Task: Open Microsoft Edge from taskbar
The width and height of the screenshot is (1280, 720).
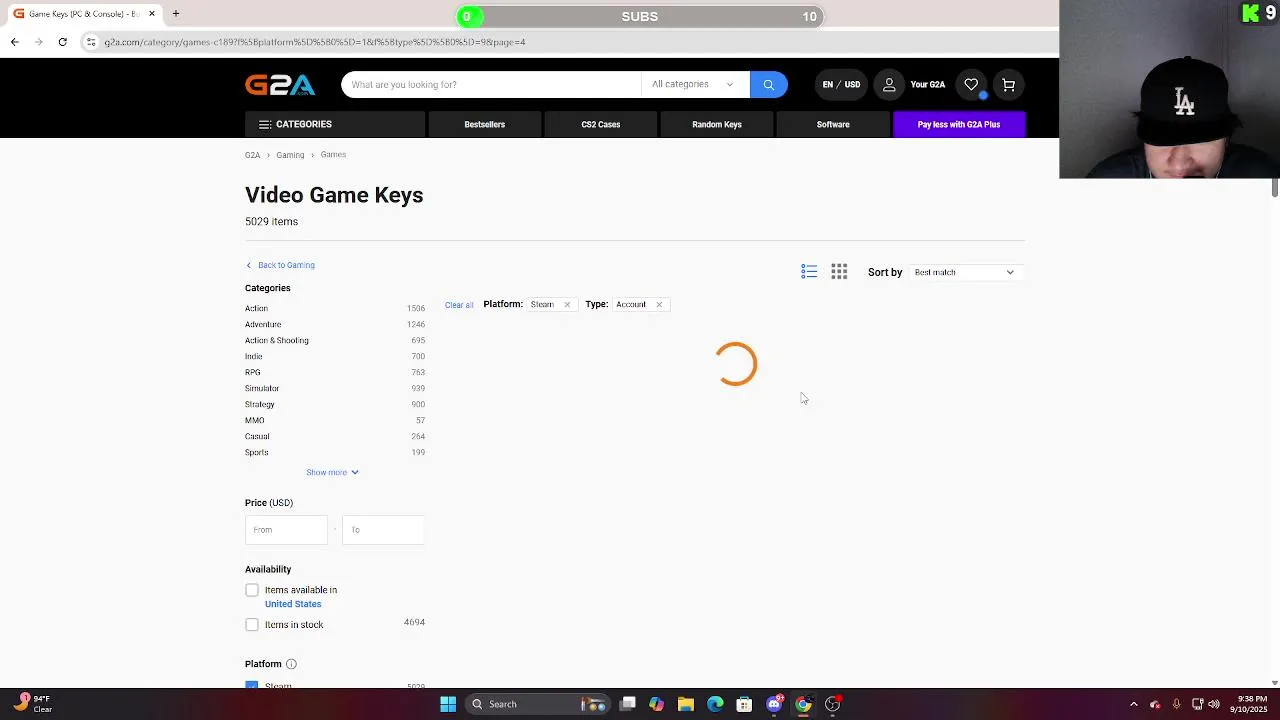Action: (x=715, y=704)
